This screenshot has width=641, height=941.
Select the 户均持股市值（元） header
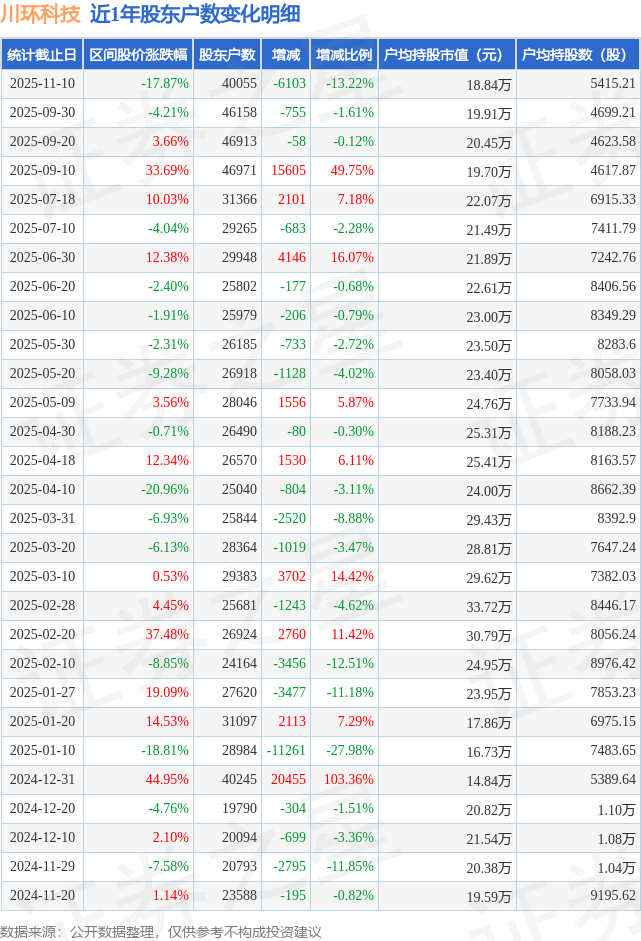pos(445,55)
